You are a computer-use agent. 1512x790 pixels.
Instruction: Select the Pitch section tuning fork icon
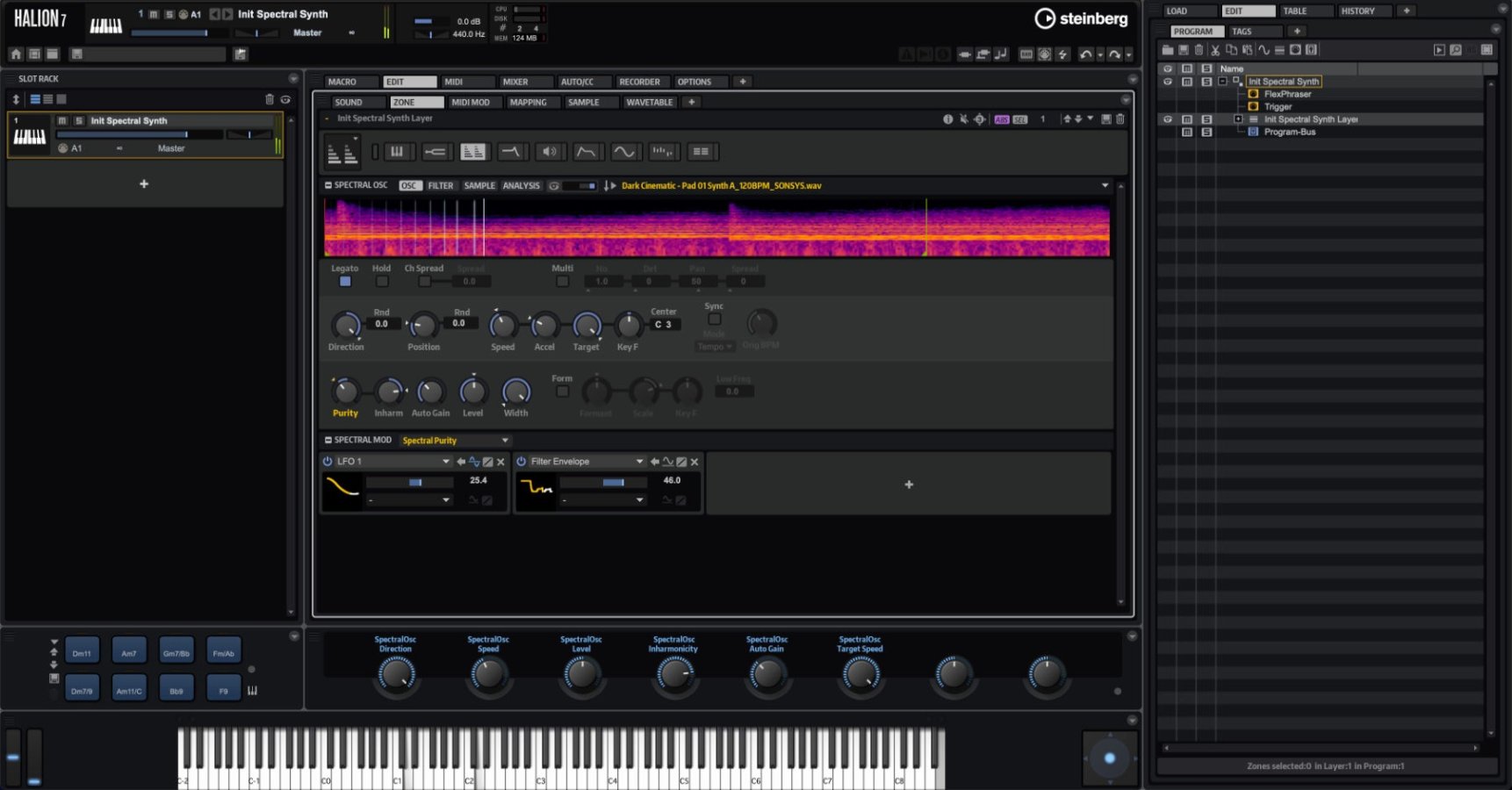pos(436,151)
